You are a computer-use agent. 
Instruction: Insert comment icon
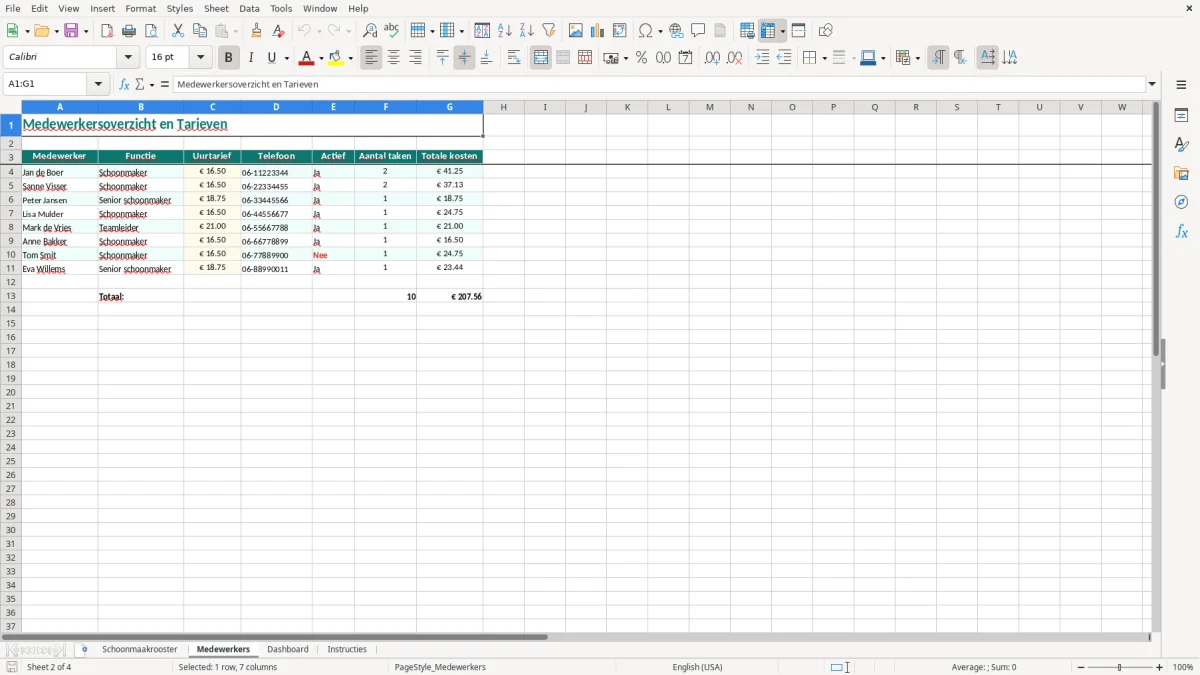click(699, 31)
